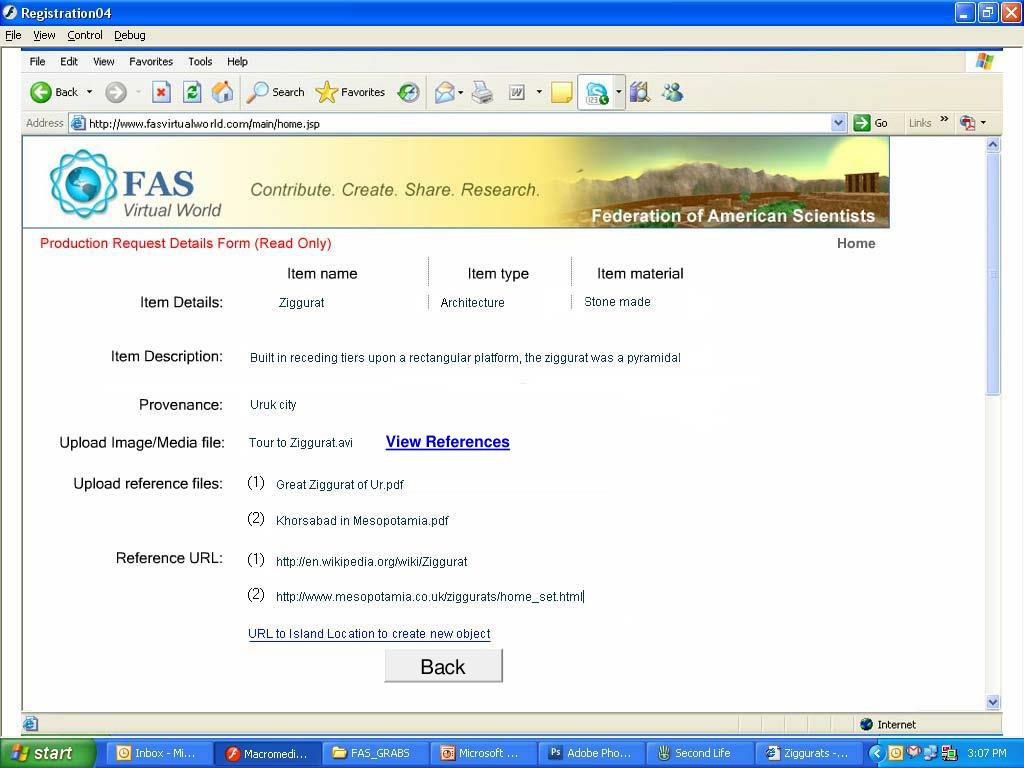Click the View References link
Image resolution: width=1024 pixels, height=768 pixels.
click(447, 442)
